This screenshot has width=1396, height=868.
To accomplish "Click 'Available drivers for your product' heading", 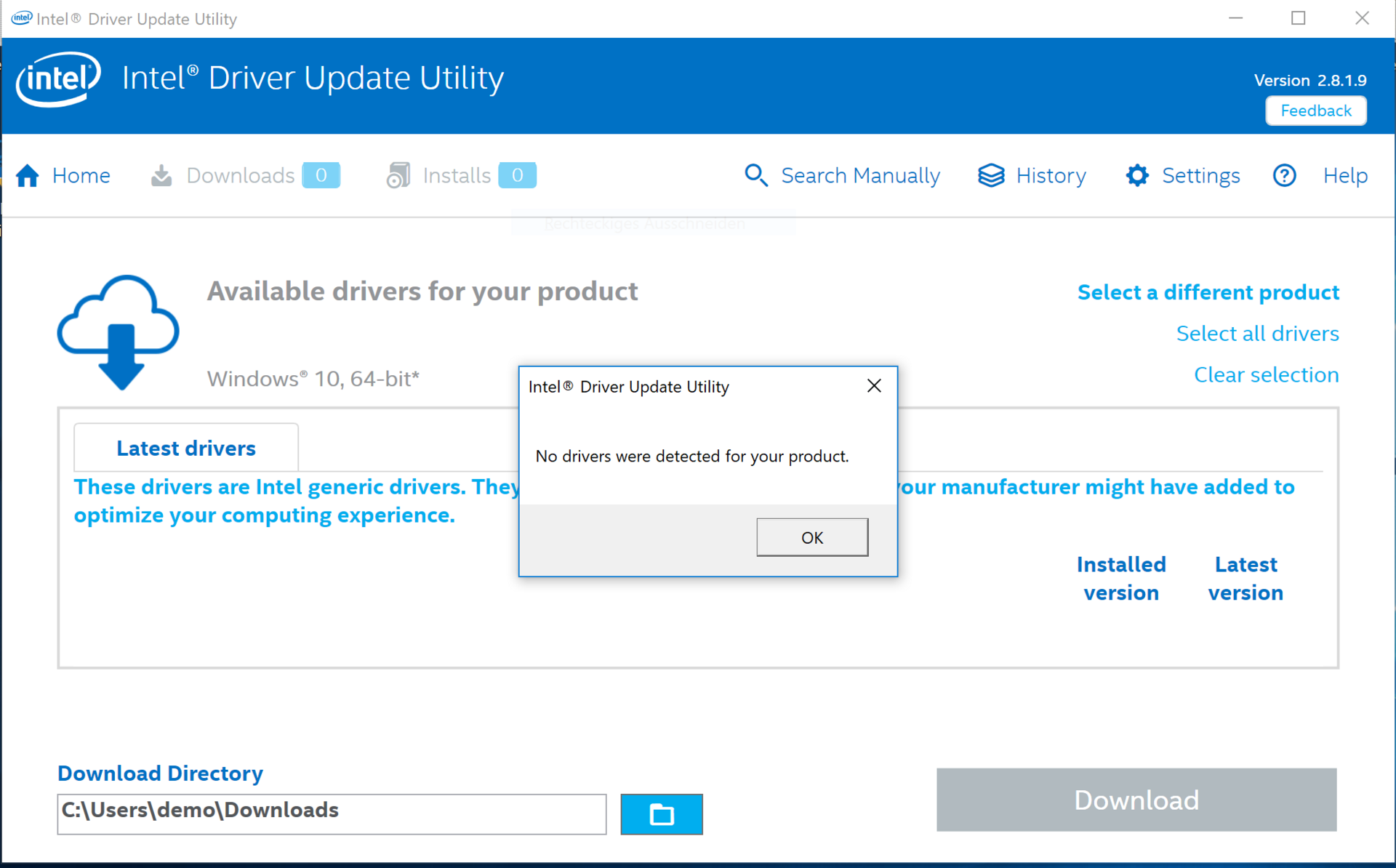I will [422, 292].
